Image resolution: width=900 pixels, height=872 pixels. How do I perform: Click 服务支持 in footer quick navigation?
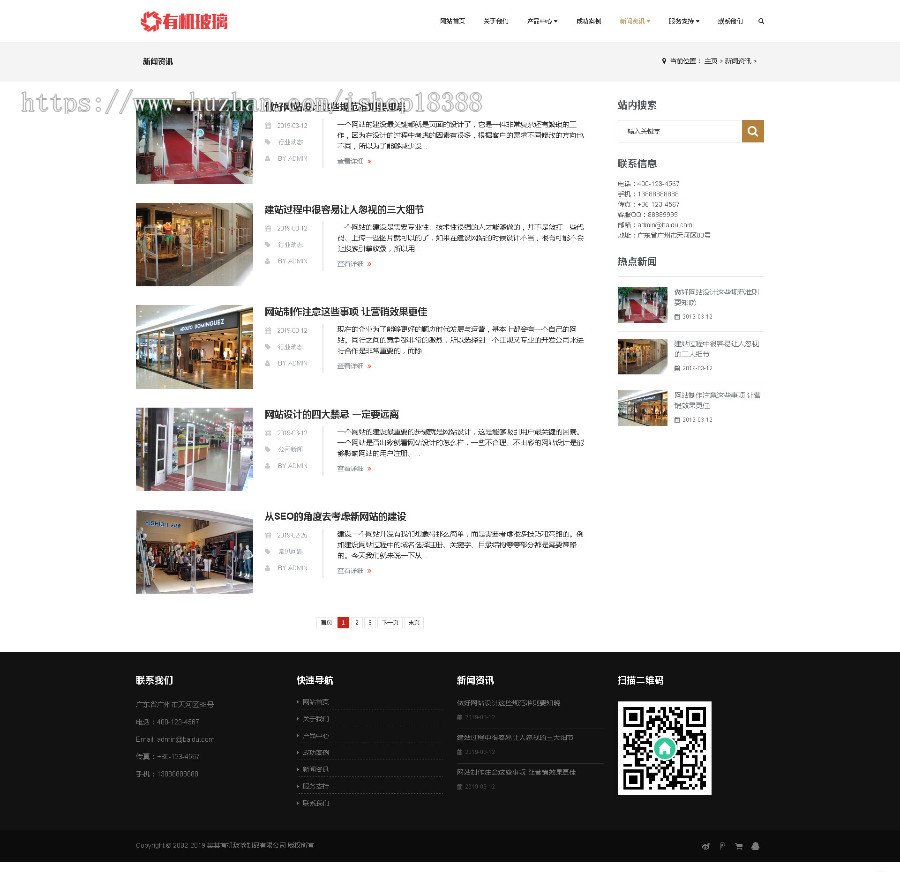[316, 786]
